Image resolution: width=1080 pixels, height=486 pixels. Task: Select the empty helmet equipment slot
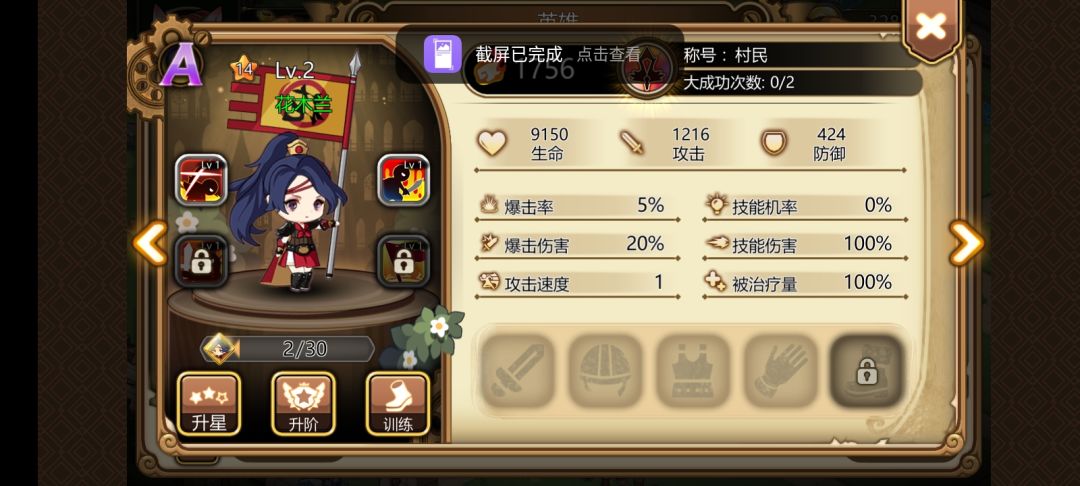click(605, 371)
